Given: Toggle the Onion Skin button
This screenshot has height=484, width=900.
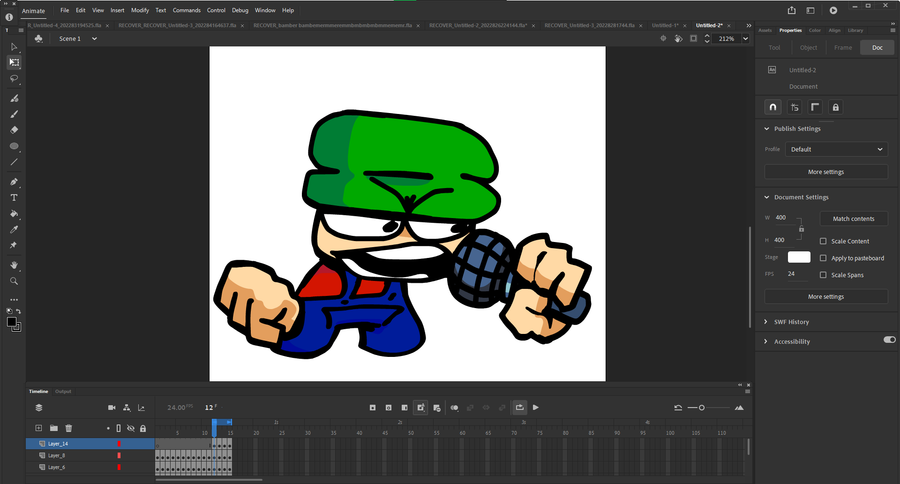Looking at the screenshot, I should click(x=455, y=408).
